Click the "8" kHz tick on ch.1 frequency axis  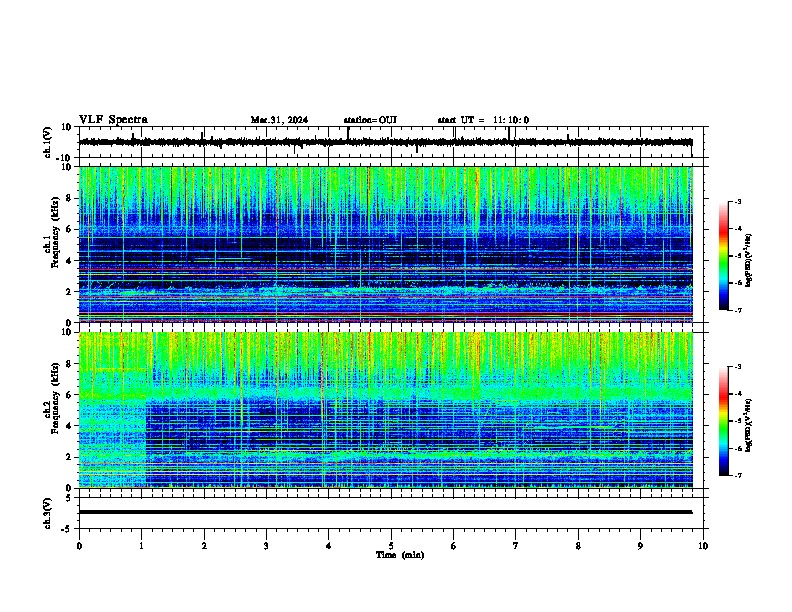click(x=69, y=198)
